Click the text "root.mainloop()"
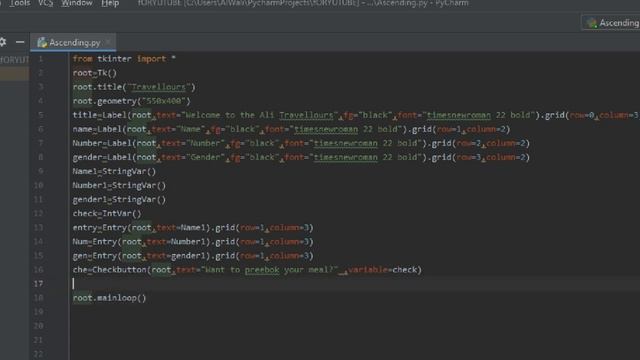This screenshot has height=360, width=640. pos(109,298)
